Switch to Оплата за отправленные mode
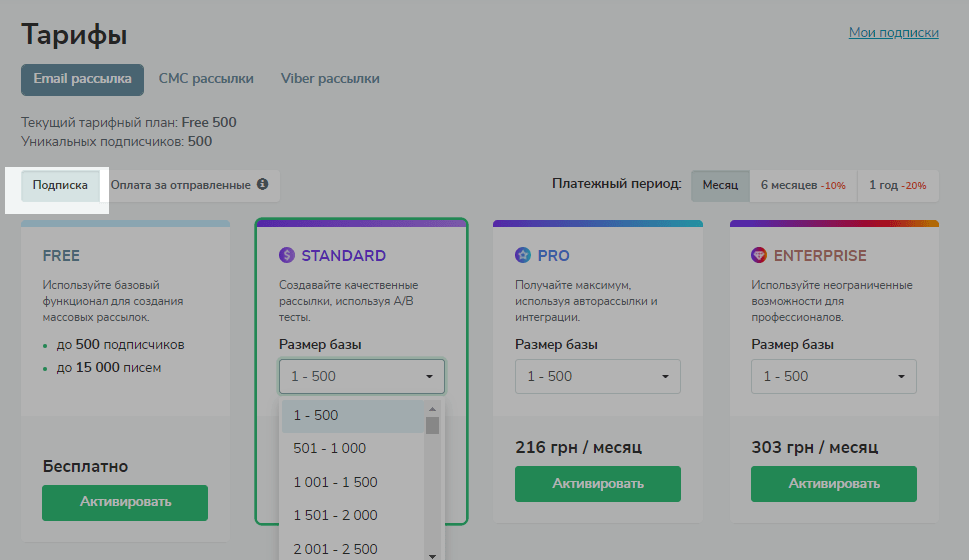Image resolution: width=969 pixels, height=560 pixels. (180, 185)
